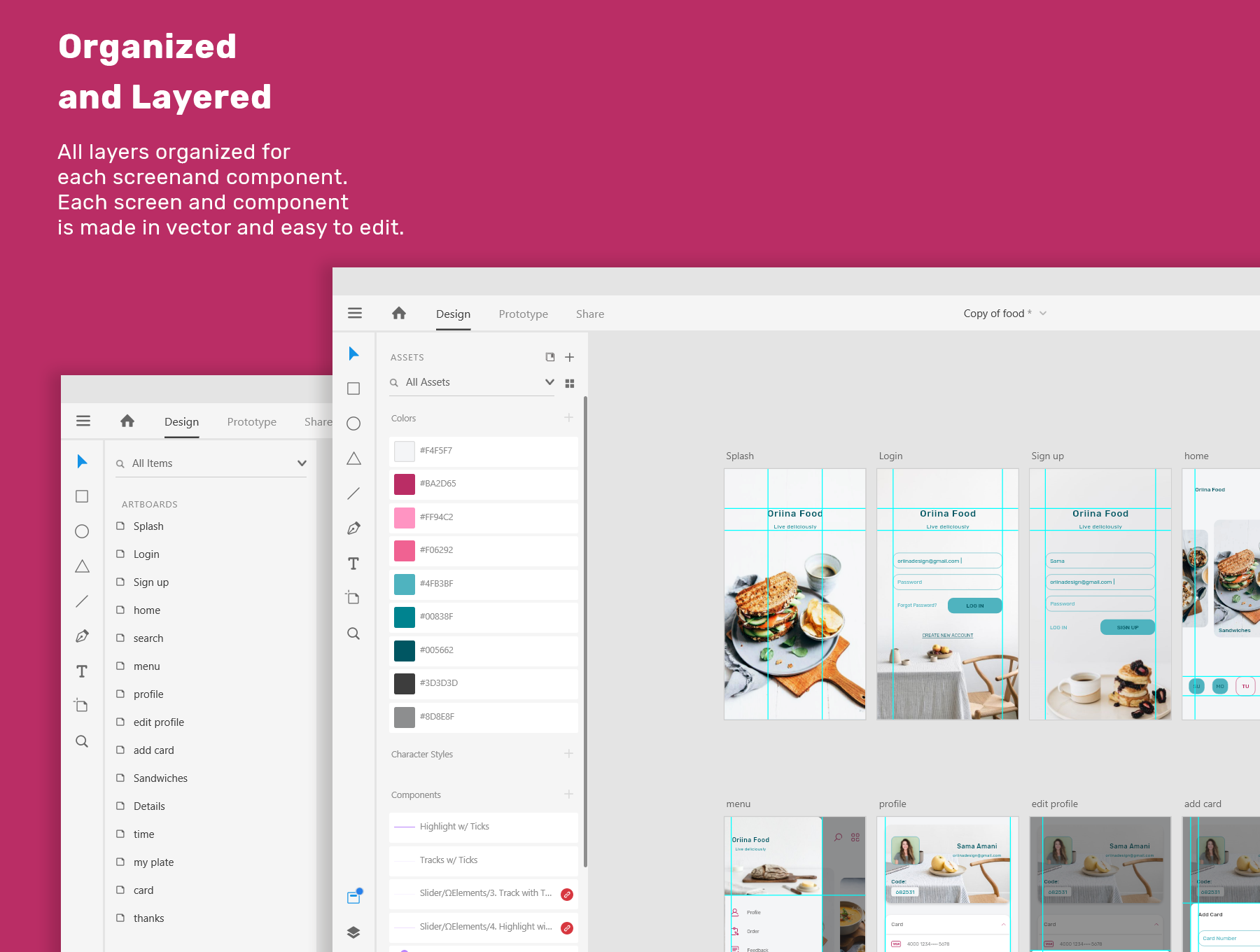Switch to grid view in Assets panel
This screenshot has height=952, width=1260.
(x=570, y=383)
